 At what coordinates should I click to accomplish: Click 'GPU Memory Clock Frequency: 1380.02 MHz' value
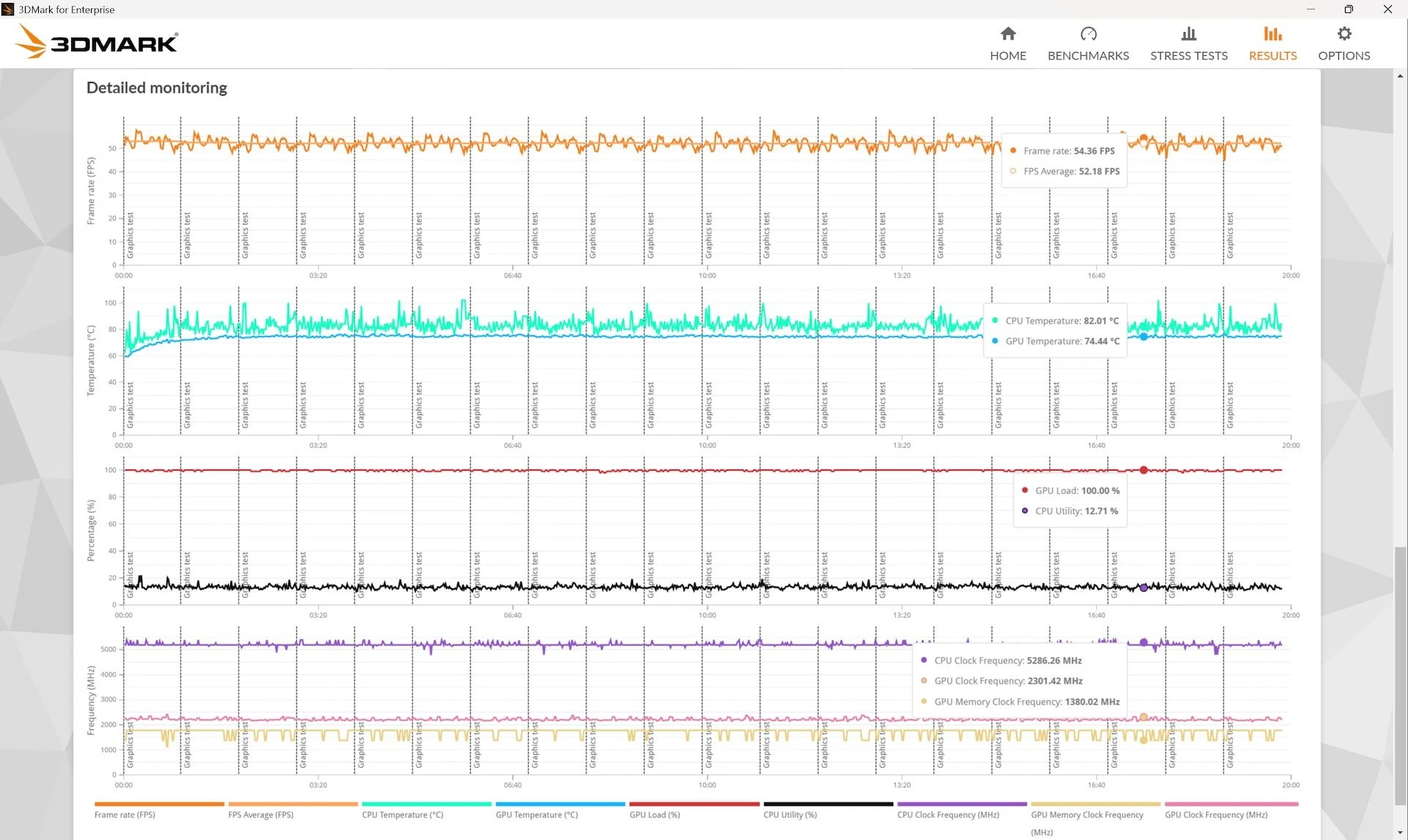(x=1027, y=702)
